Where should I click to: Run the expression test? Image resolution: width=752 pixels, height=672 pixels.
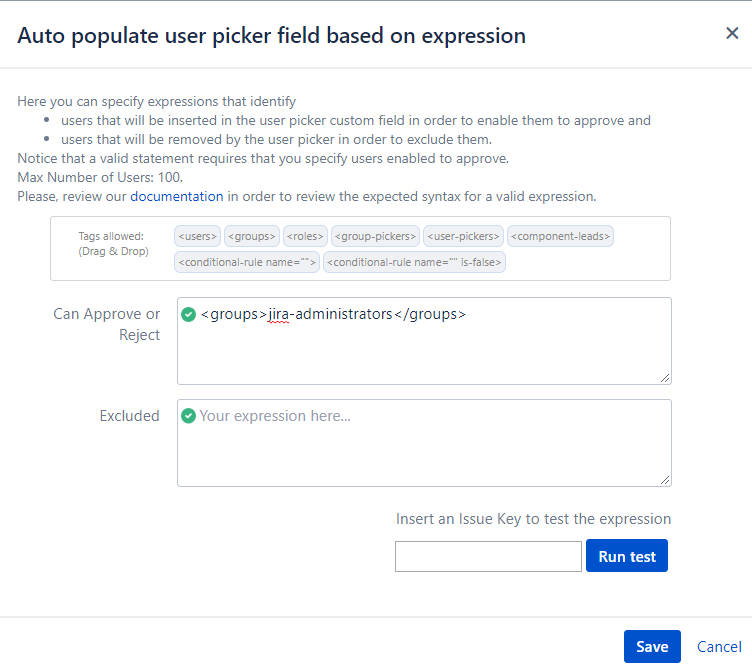[x=627, y=556]
